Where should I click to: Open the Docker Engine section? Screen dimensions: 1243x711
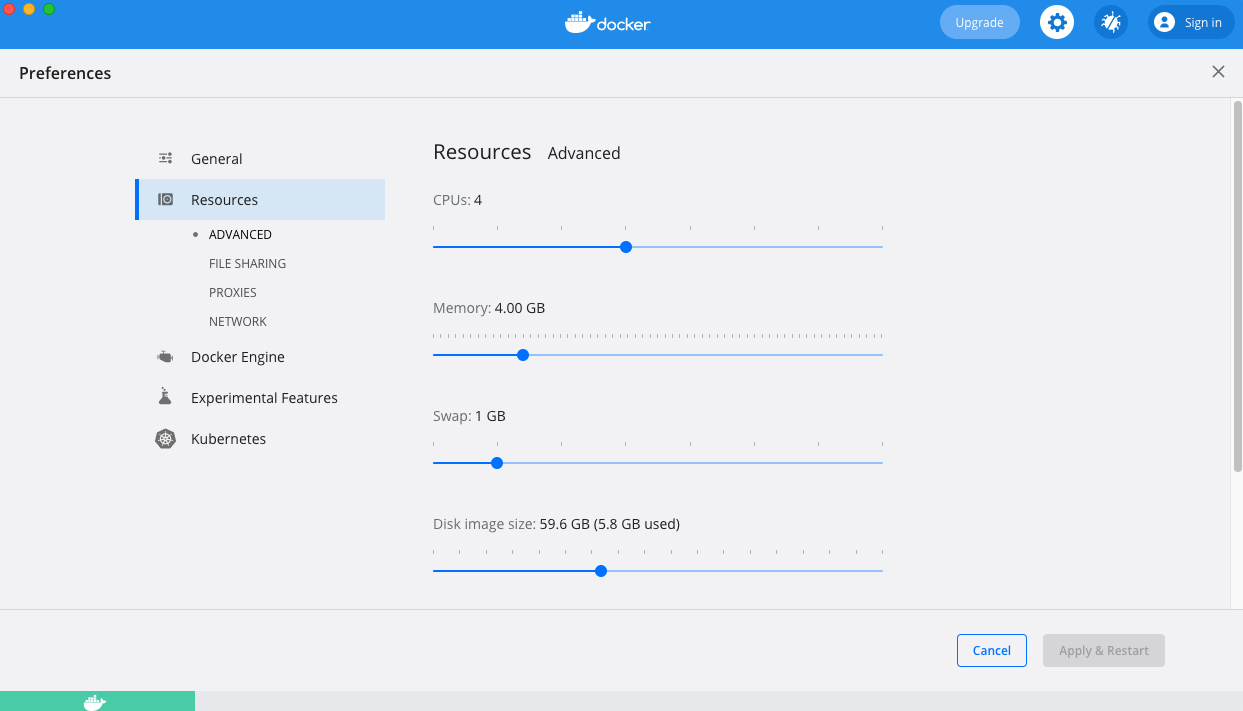click(238, 357)
